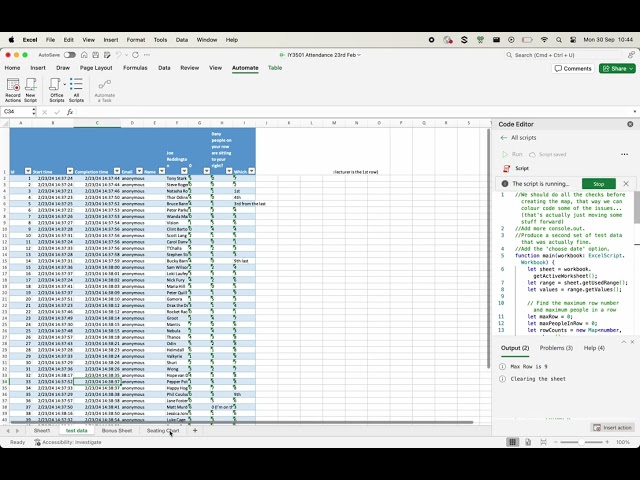Click the horizontal sheet scrollbar

pos(242,422)
